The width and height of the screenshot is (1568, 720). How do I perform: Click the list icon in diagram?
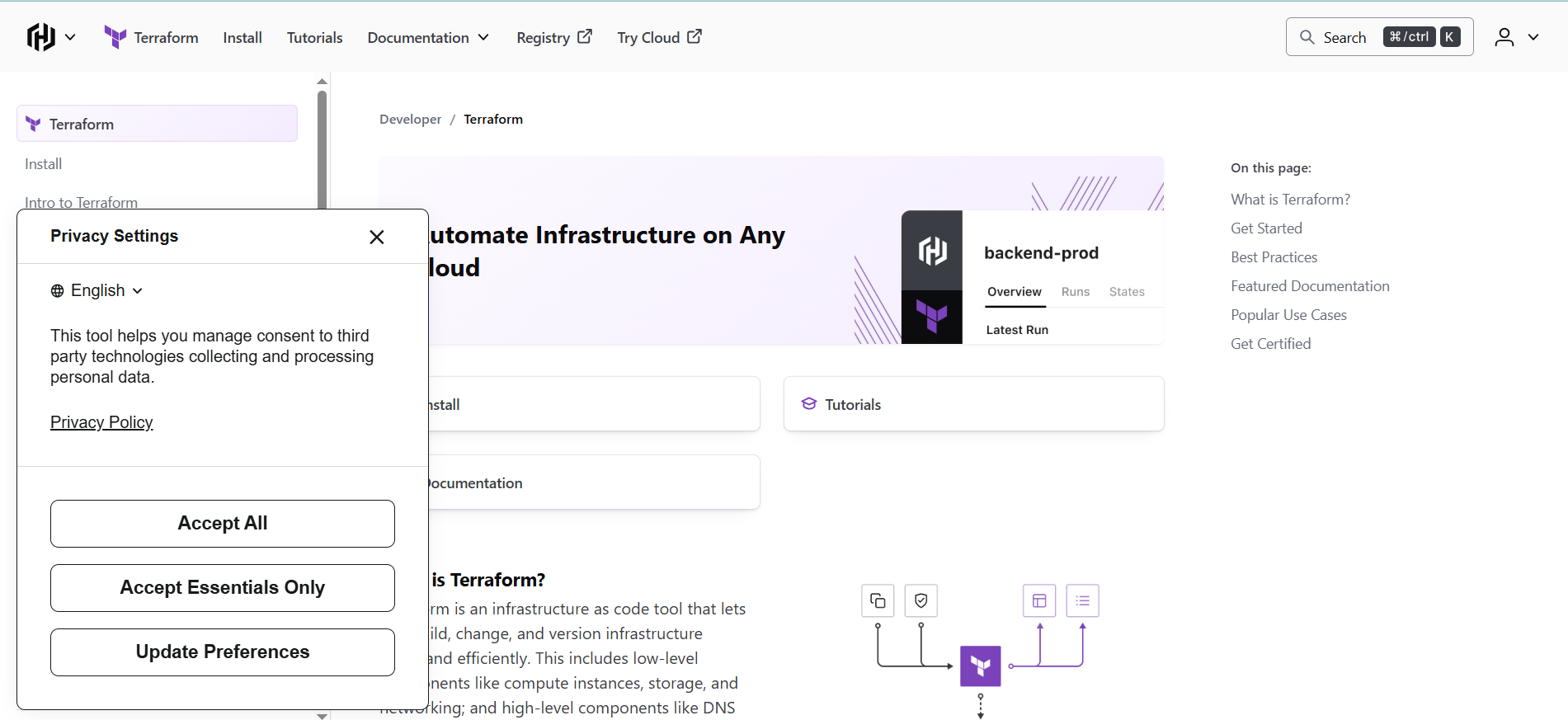[x=1083, y=600]
